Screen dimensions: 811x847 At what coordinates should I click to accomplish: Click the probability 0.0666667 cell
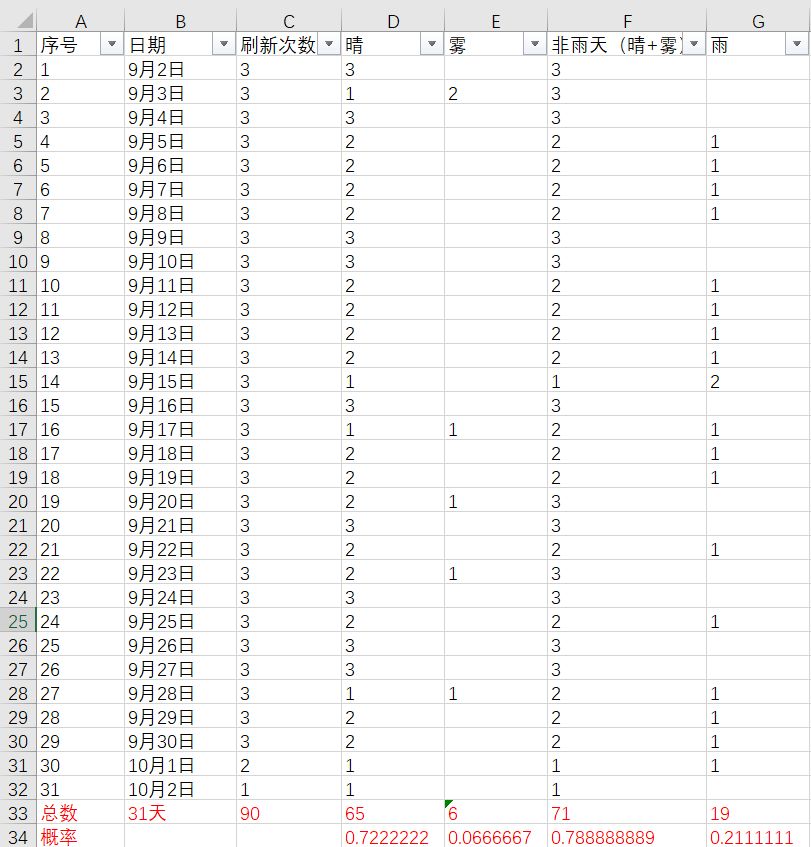495,837
